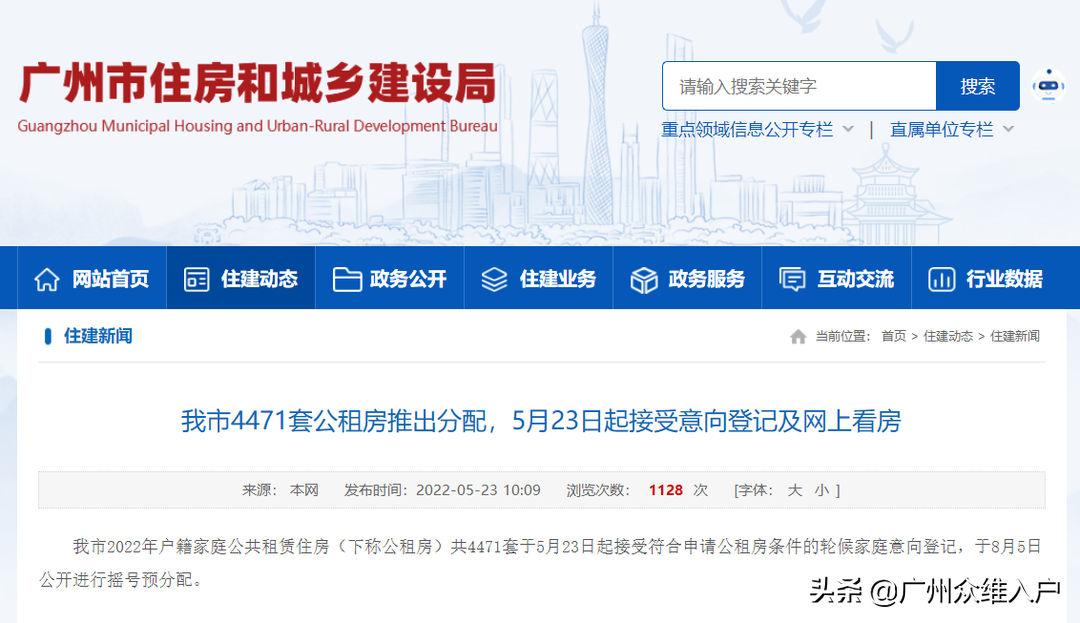Click the news icon beside 住建动态
Image resolution: width=1080 pixels, height=623 pixels.
pyautogui.click(x=196, y=279)
